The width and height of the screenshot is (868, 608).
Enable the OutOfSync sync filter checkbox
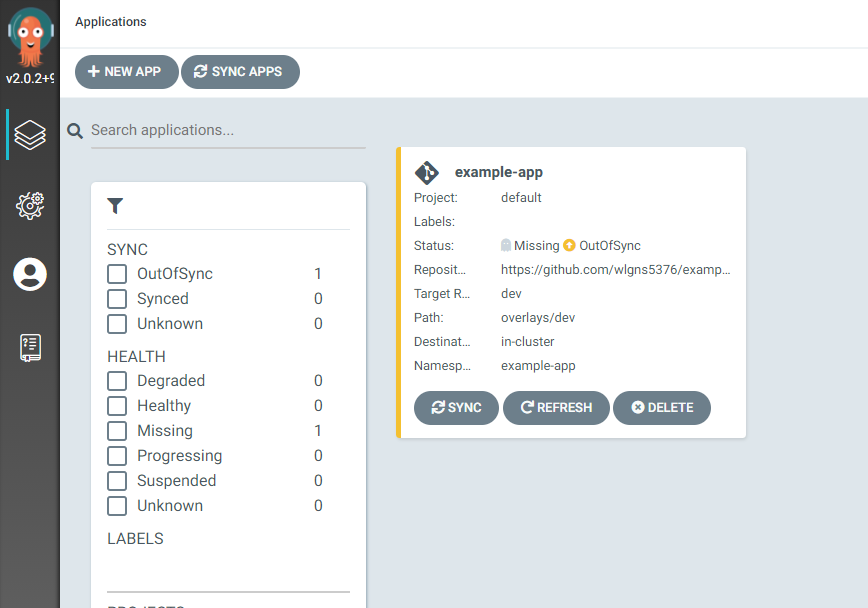point(117,274)
